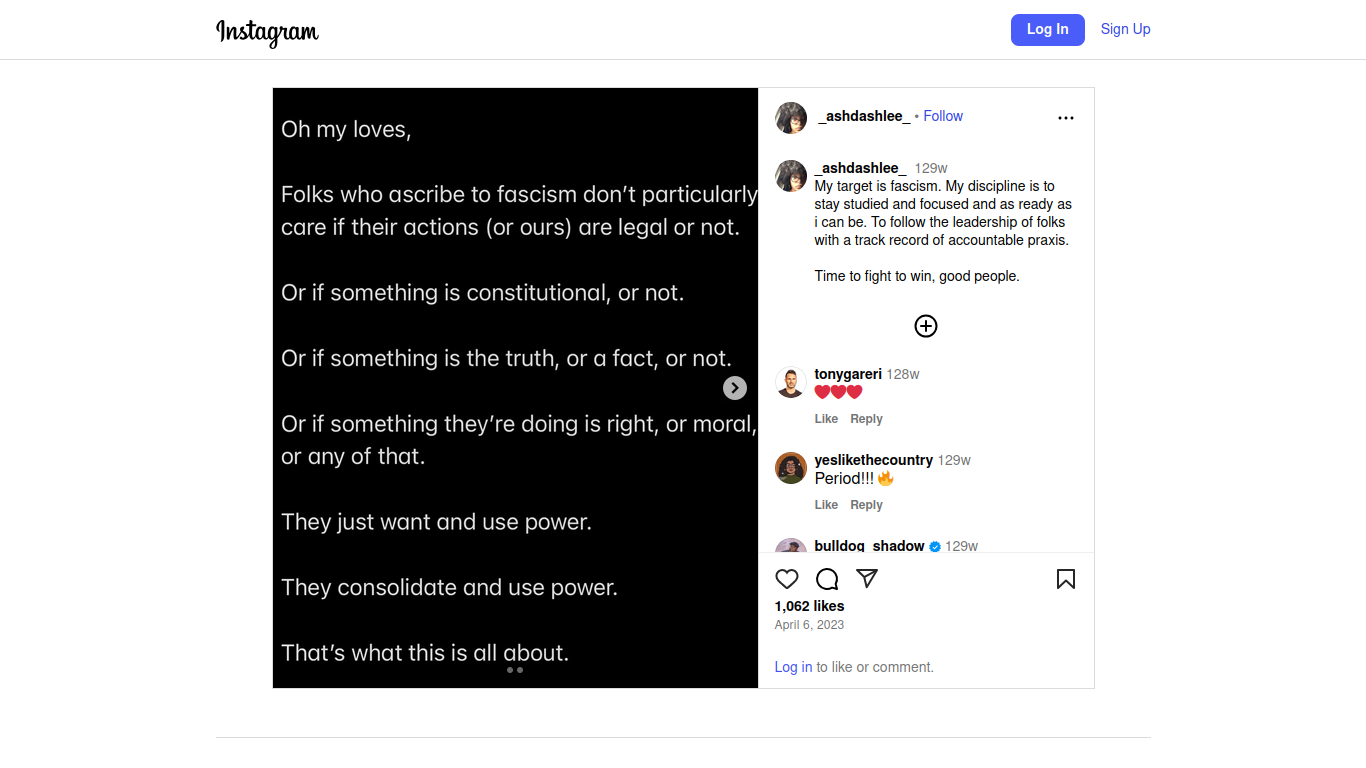The width and height of the screenshot is (1366, 768).
Task: Click the 1,062 likes count
Action: [809, 606]
